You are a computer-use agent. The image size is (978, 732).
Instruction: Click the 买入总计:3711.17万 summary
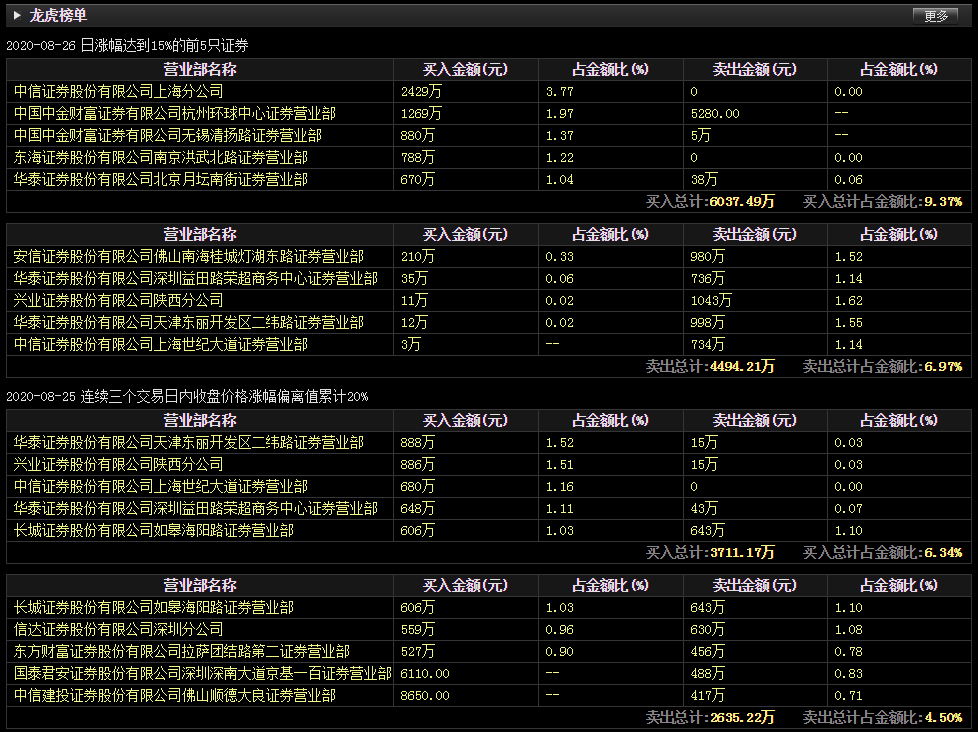(x=710, y=552)
